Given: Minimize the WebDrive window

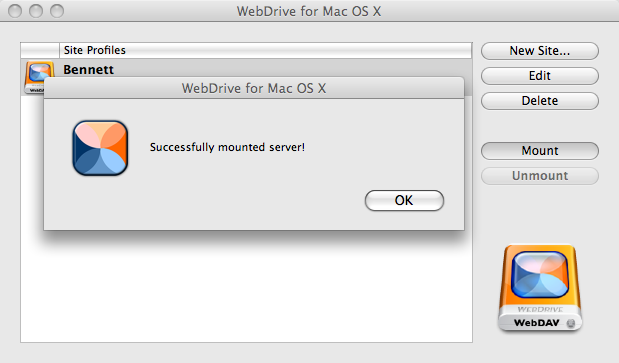Looking at the screenshot, I should pyautogui.click(x=36, y=11).
